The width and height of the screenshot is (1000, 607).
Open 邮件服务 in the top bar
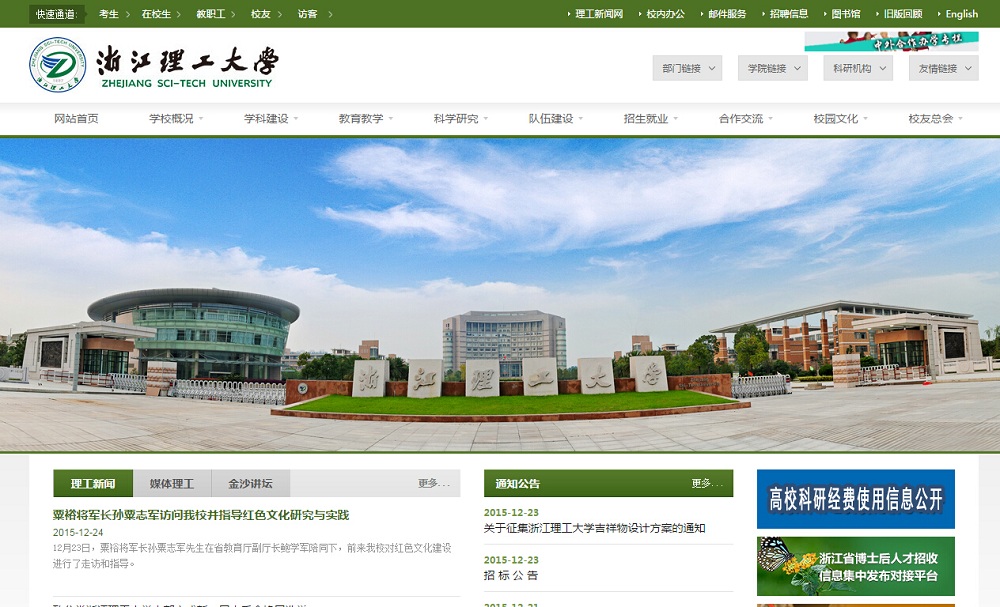[x=727, y=14]
